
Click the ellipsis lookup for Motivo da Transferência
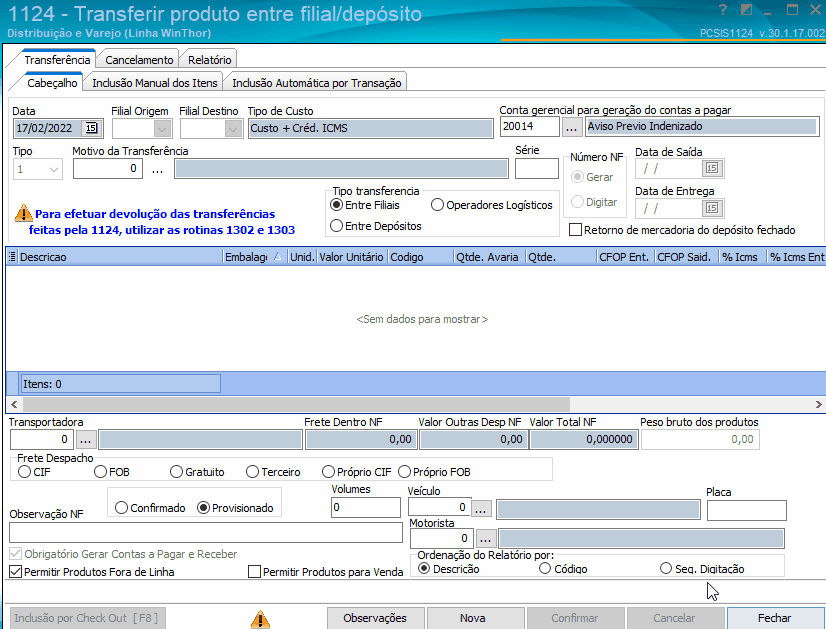pyautogui.click(x=157, y=170)
